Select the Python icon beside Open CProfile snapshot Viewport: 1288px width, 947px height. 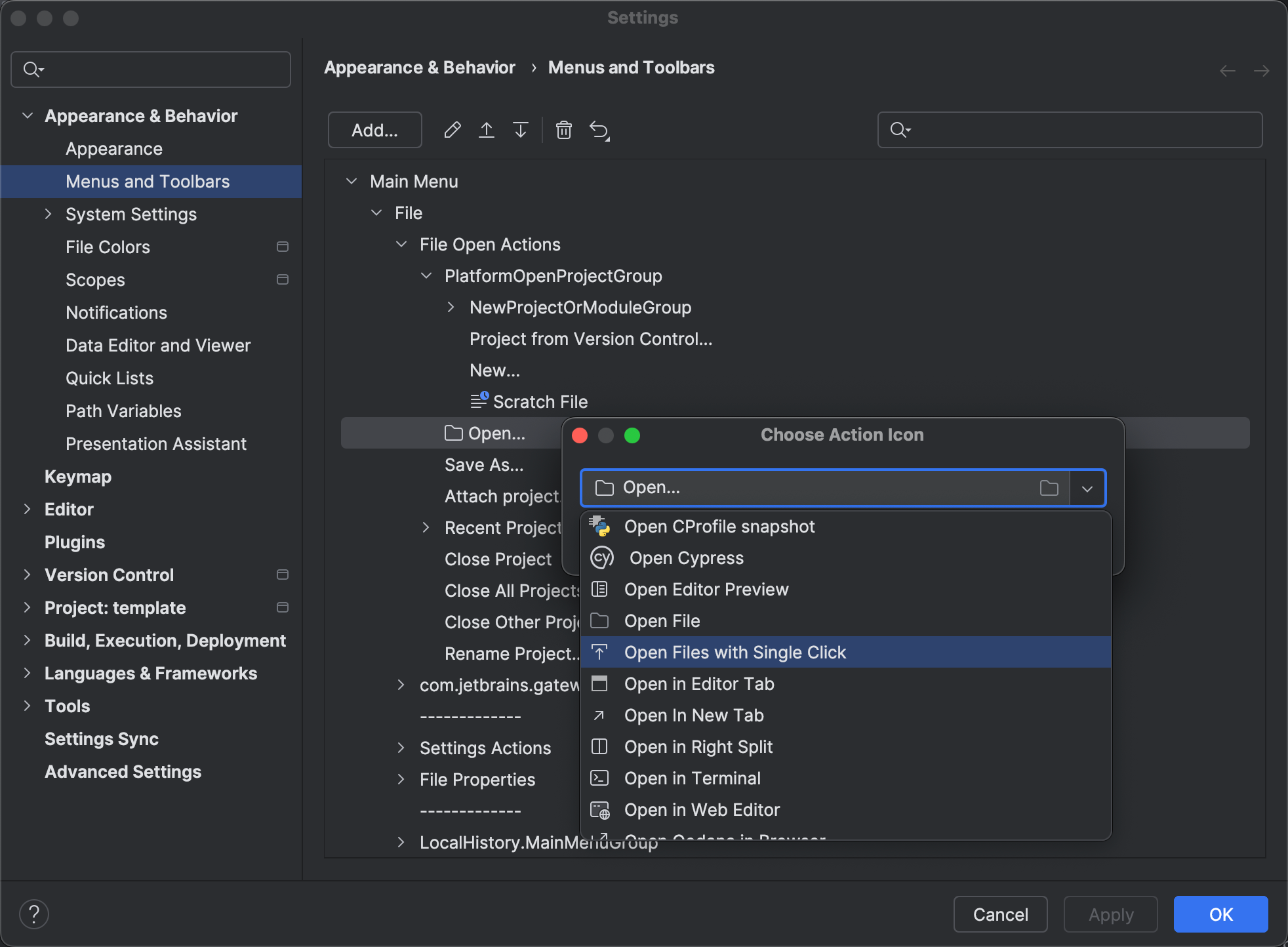(601, 526)
